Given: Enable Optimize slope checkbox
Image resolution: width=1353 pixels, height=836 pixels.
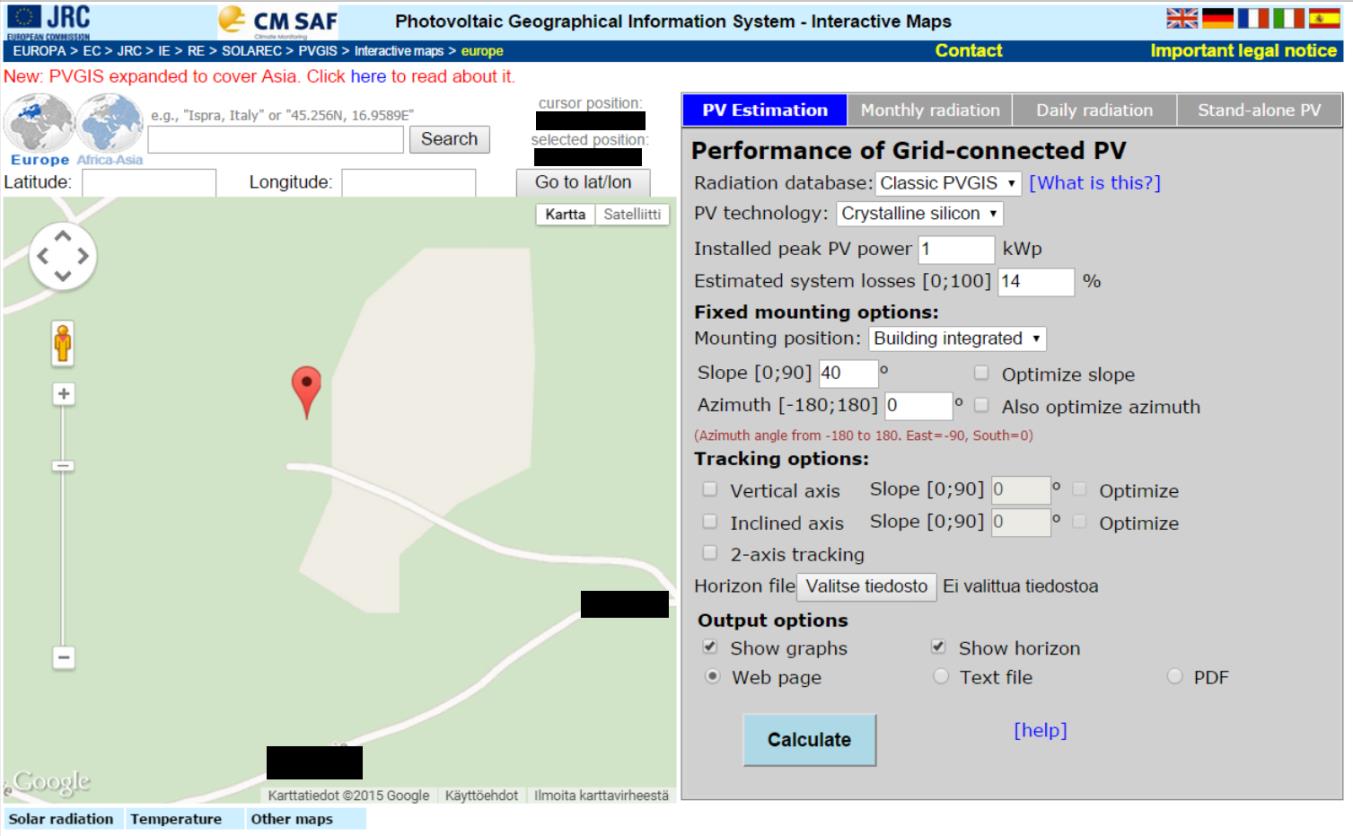Looking at the screenshot, I should pos(982,374).
